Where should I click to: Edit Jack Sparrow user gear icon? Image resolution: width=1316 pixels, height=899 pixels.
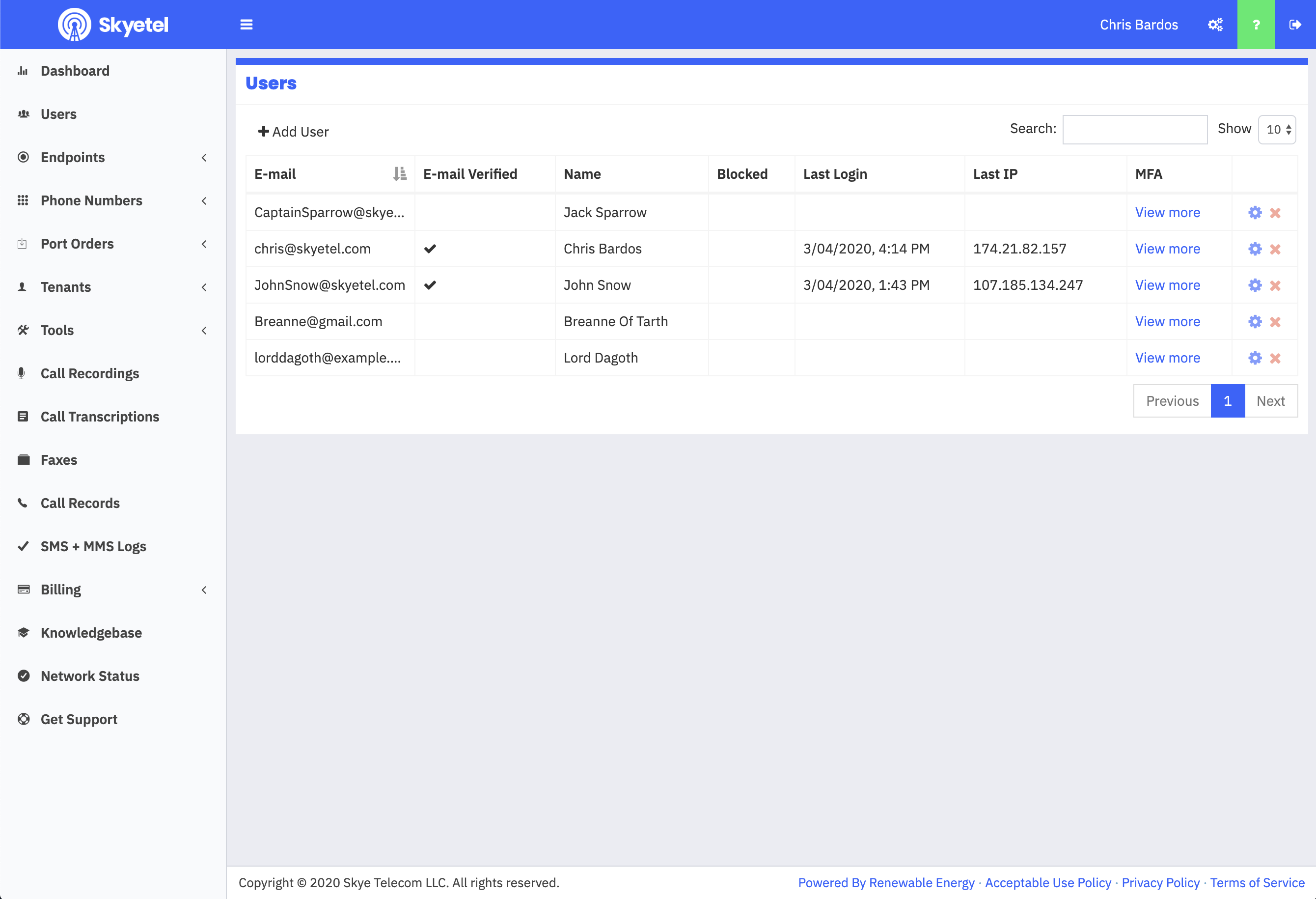[1255, 212]
